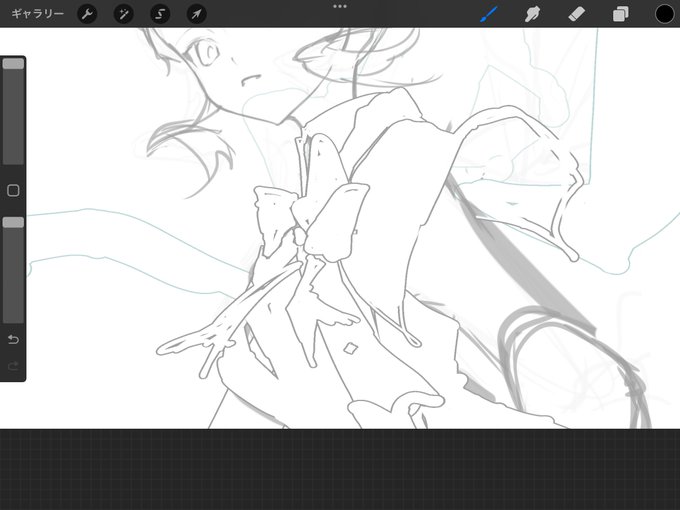Click the brush opacity slider handle
Viewport: 680px width, 510px height.
13,223
